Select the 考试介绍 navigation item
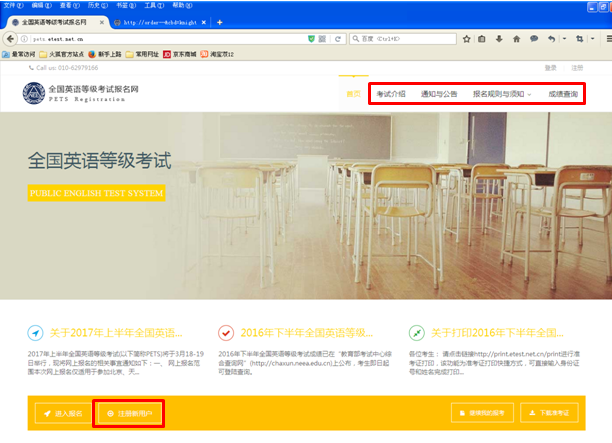 [391, 94]
